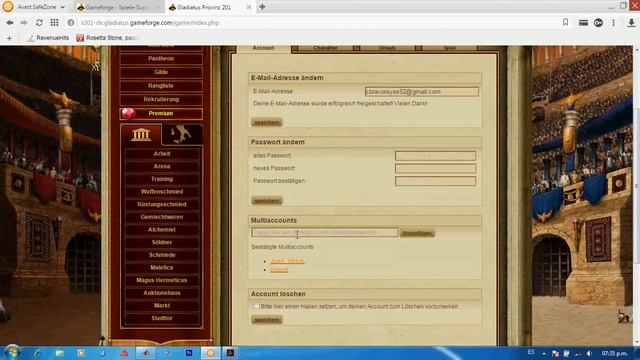Go back to the previous page
640x360 pixels.
click(x=10, y=23)
